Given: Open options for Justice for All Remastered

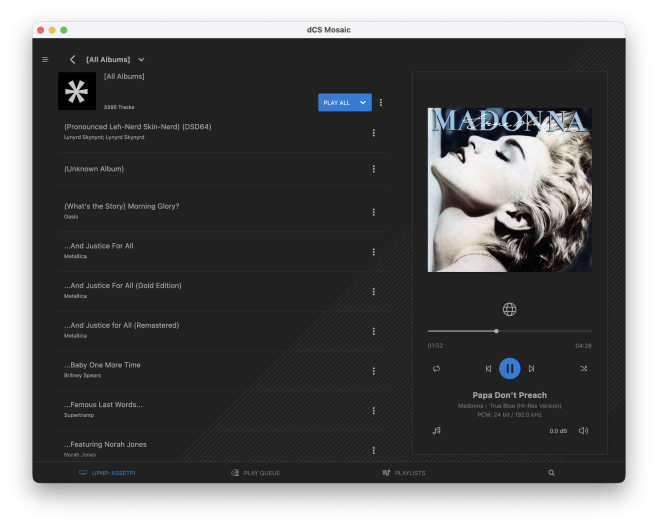Looking at the screenshot, I should point(373,331).
